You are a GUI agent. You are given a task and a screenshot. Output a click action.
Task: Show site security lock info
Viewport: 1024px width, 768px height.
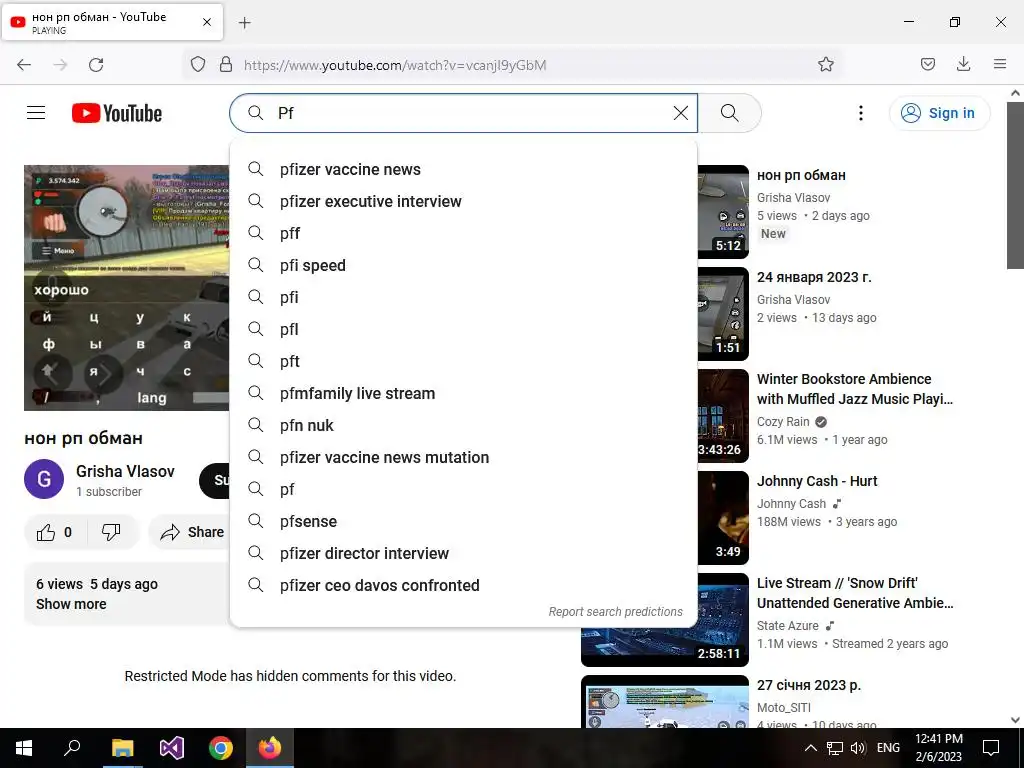(226, 65)
